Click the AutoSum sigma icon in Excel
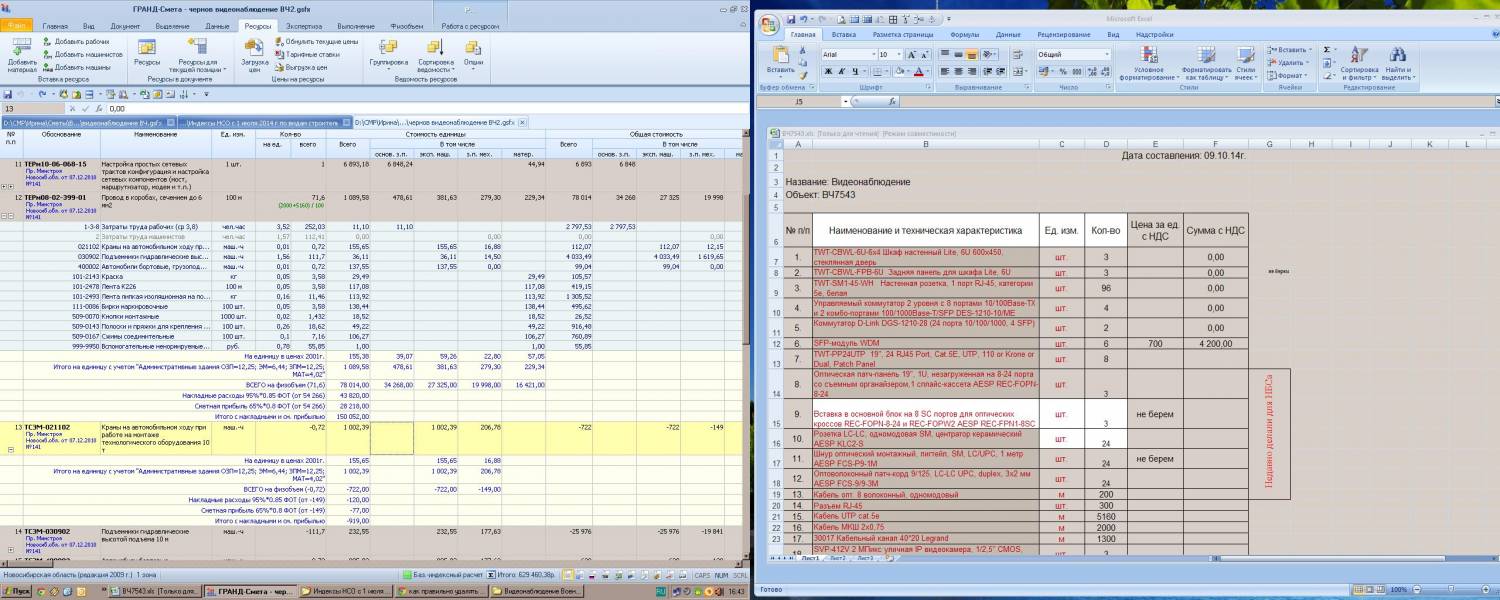The height and width of the screenshot is (600, 1500). coord(1328,49)
